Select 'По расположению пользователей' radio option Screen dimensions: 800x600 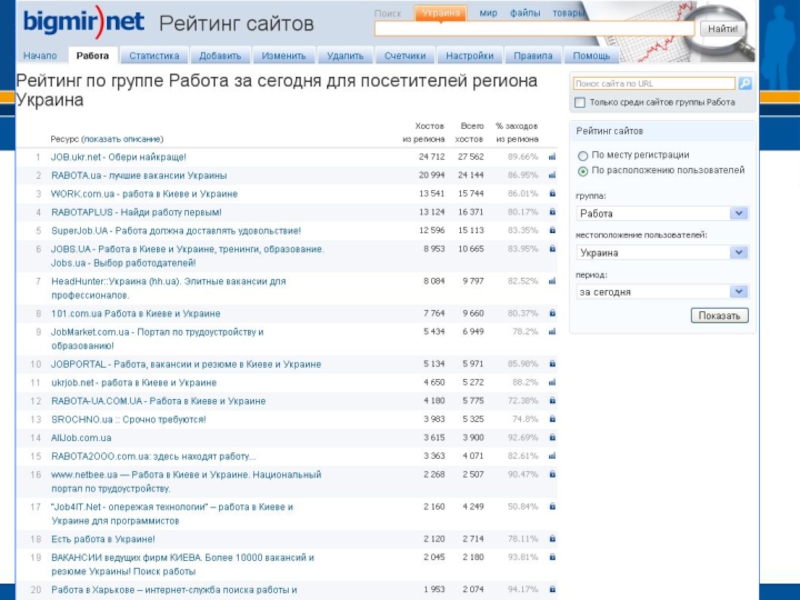[x=583, y=171]
